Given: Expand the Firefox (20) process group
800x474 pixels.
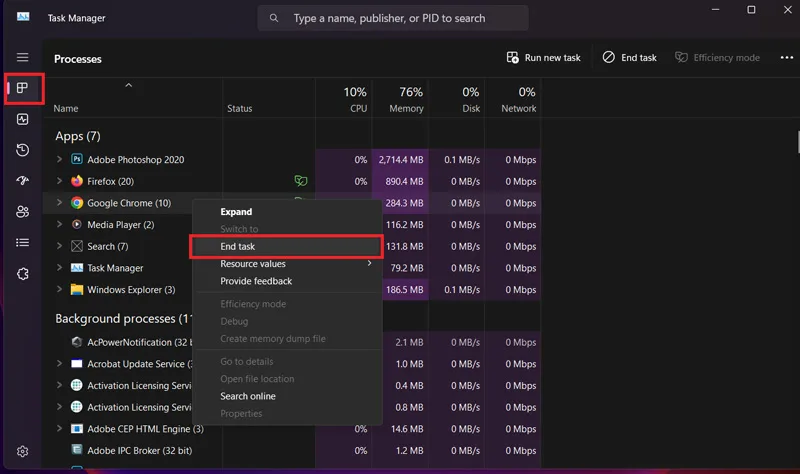Looking at the screenshot, I should [x=59, y=181].
